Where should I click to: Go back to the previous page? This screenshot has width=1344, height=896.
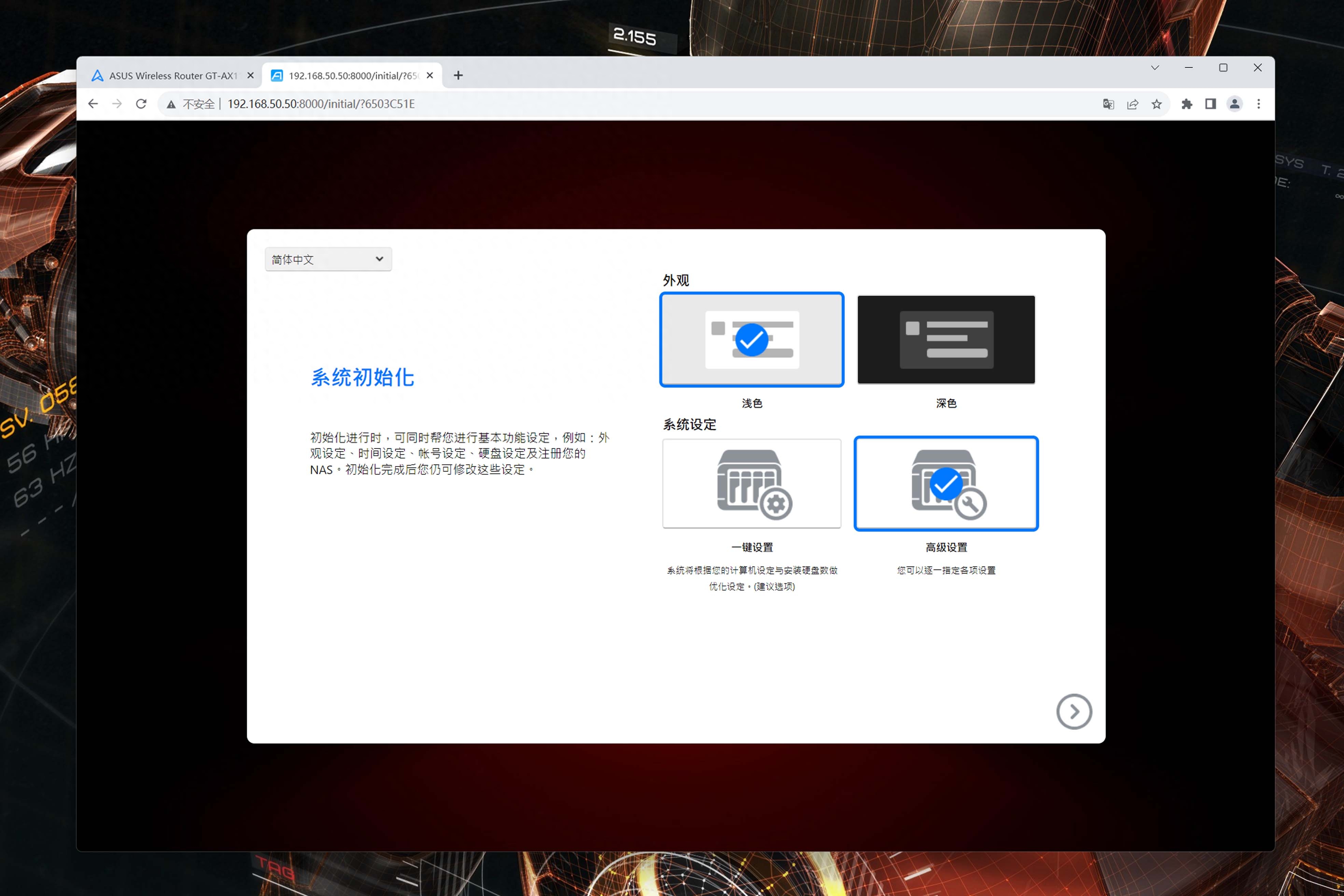[x=93, y=104]
